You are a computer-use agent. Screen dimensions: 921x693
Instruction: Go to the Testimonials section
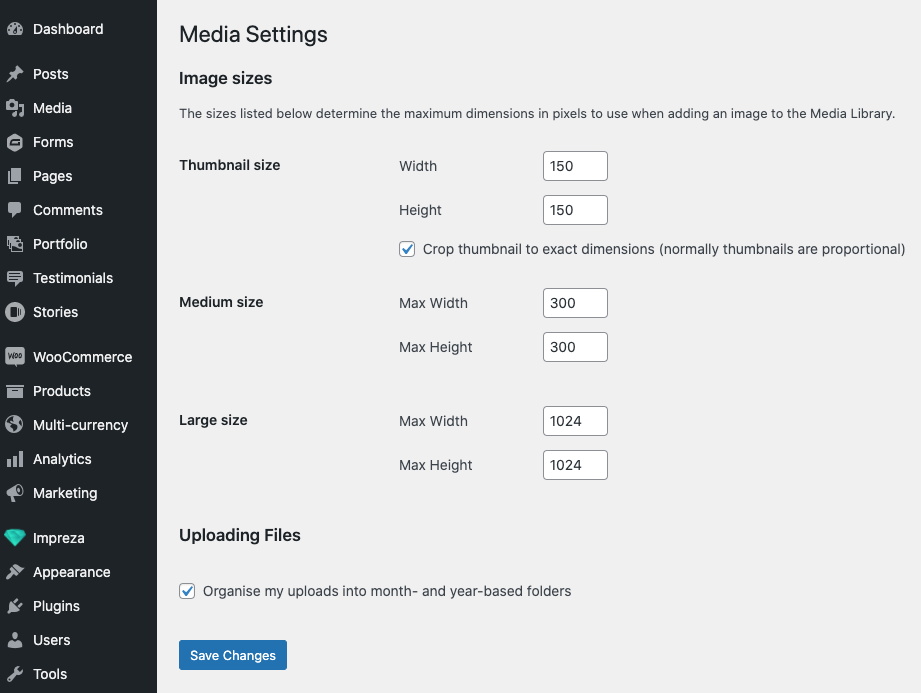coord(72,278)
